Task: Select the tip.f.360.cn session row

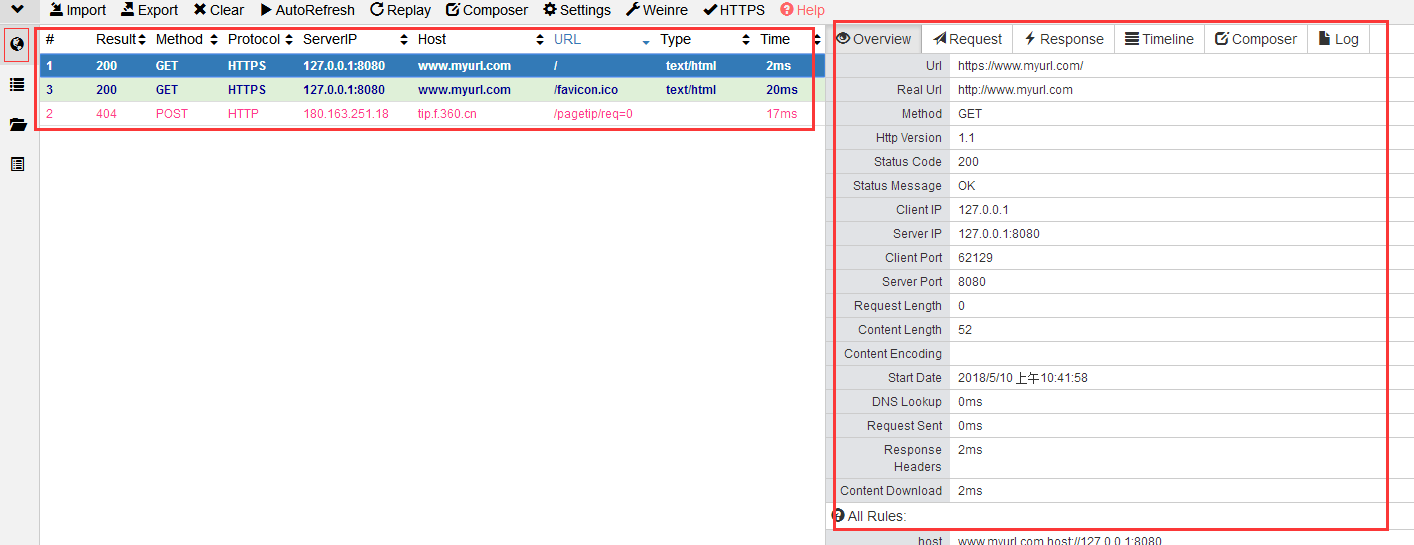Action: coord(433,113)
